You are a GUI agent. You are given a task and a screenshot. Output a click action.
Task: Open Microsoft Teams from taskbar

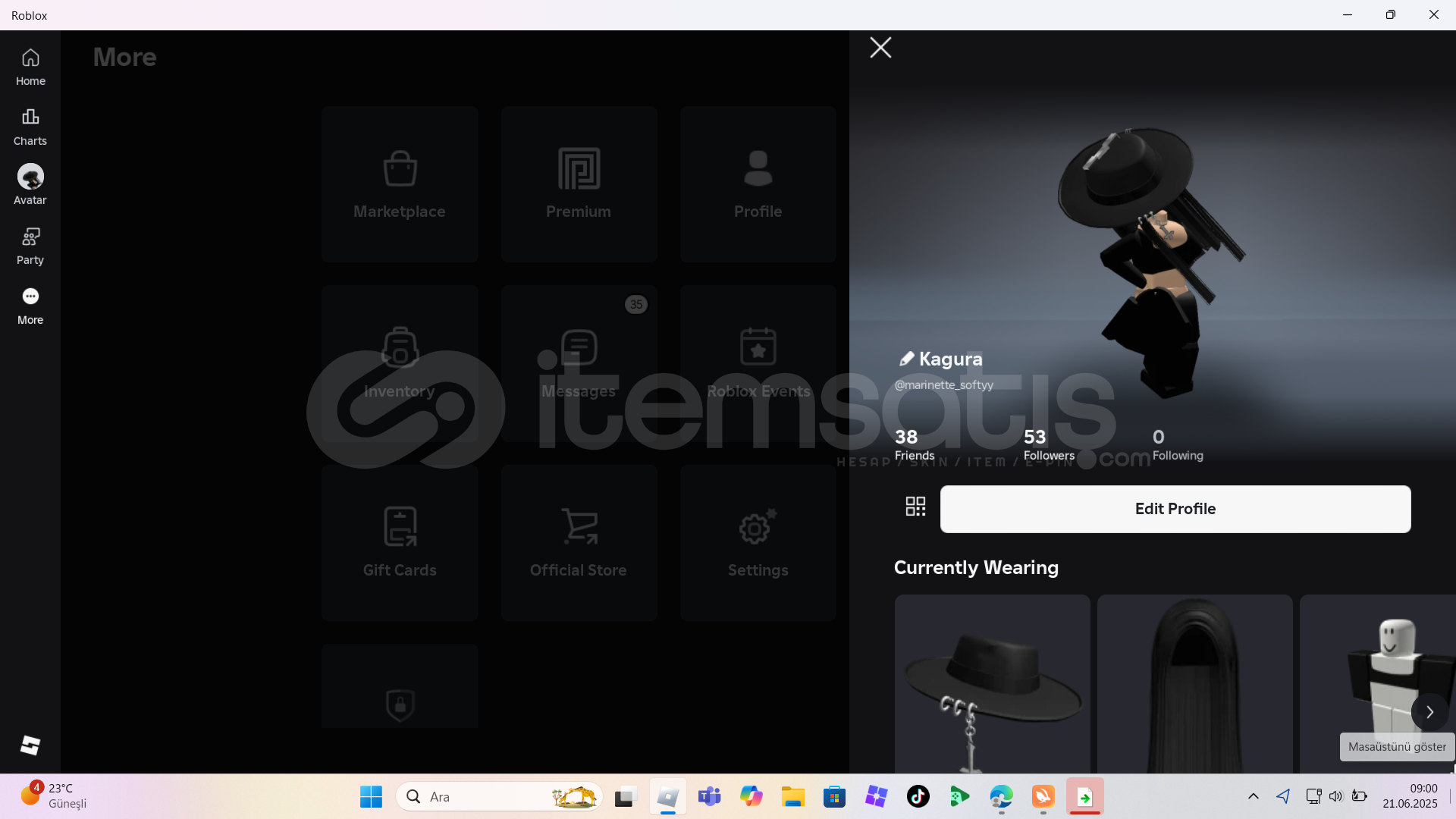pos(709,797)
